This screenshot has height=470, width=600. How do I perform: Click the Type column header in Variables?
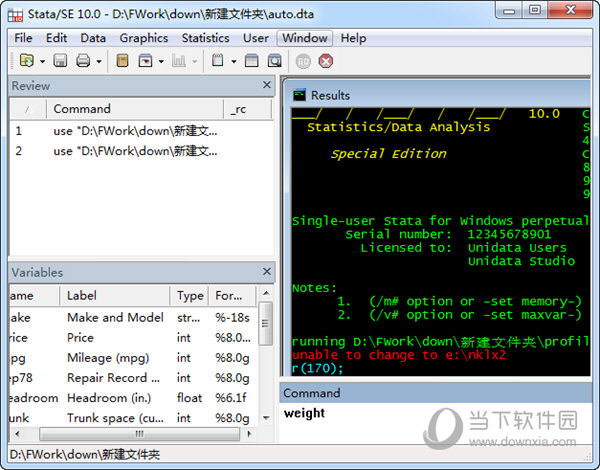point(189,295)
